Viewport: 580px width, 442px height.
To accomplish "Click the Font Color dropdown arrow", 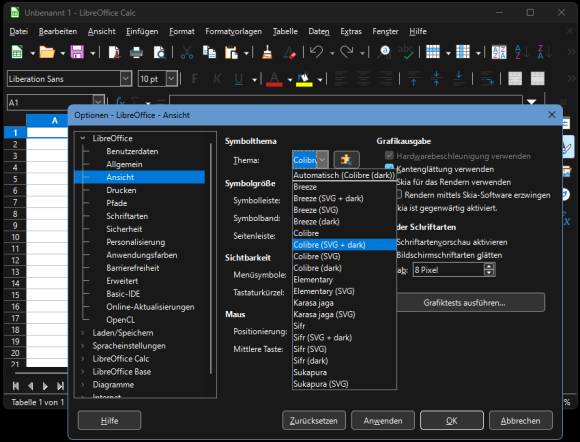I will pos(289,79).
